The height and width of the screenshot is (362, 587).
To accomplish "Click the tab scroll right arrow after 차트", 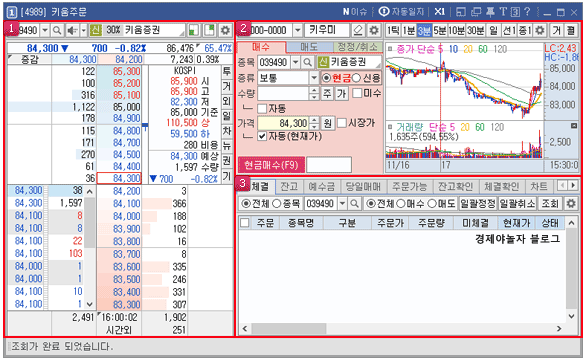I will click(573, 186).
